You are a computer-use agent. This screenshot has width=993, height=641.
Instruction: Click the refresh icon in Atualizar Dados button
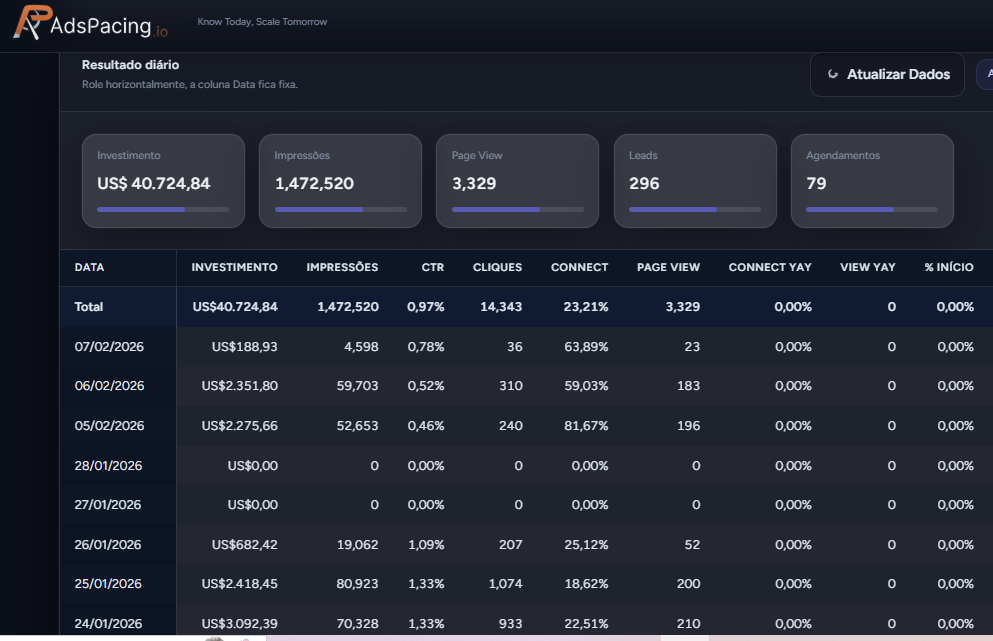834,74
